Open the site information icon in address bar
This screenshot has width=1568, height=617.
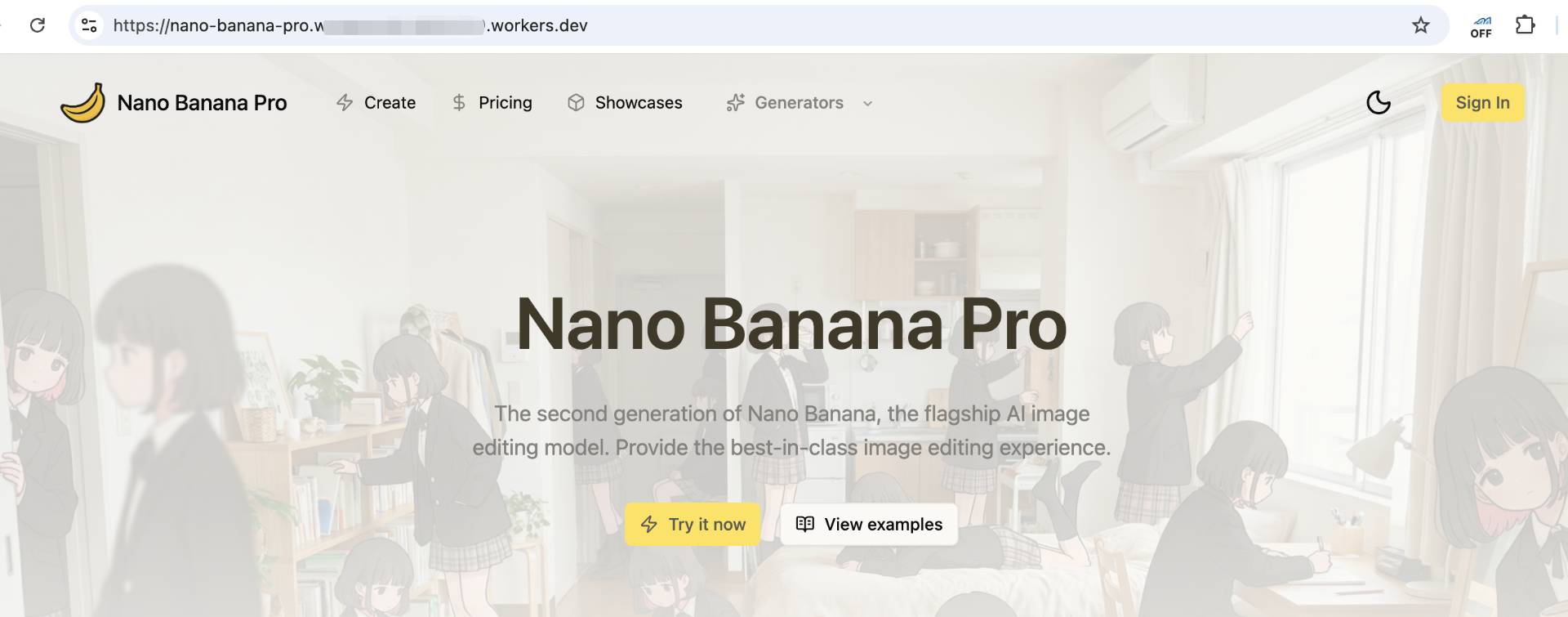pos(89,25)
